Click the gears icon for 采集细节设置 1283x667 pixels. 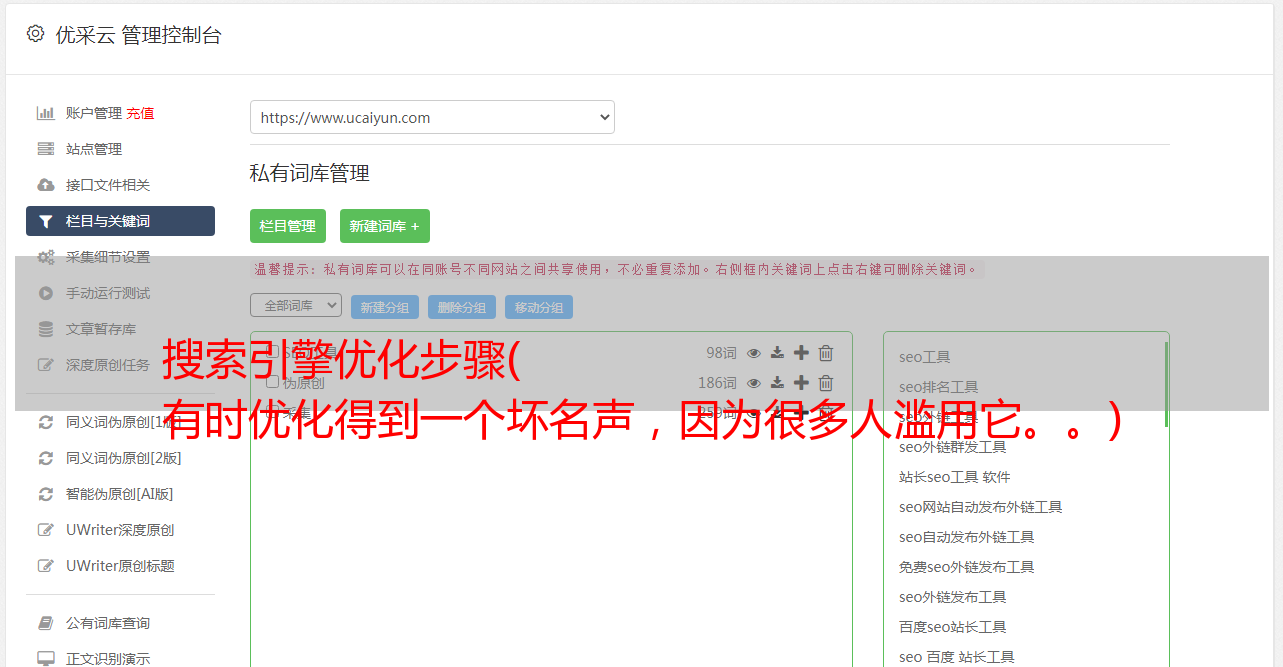46,257
